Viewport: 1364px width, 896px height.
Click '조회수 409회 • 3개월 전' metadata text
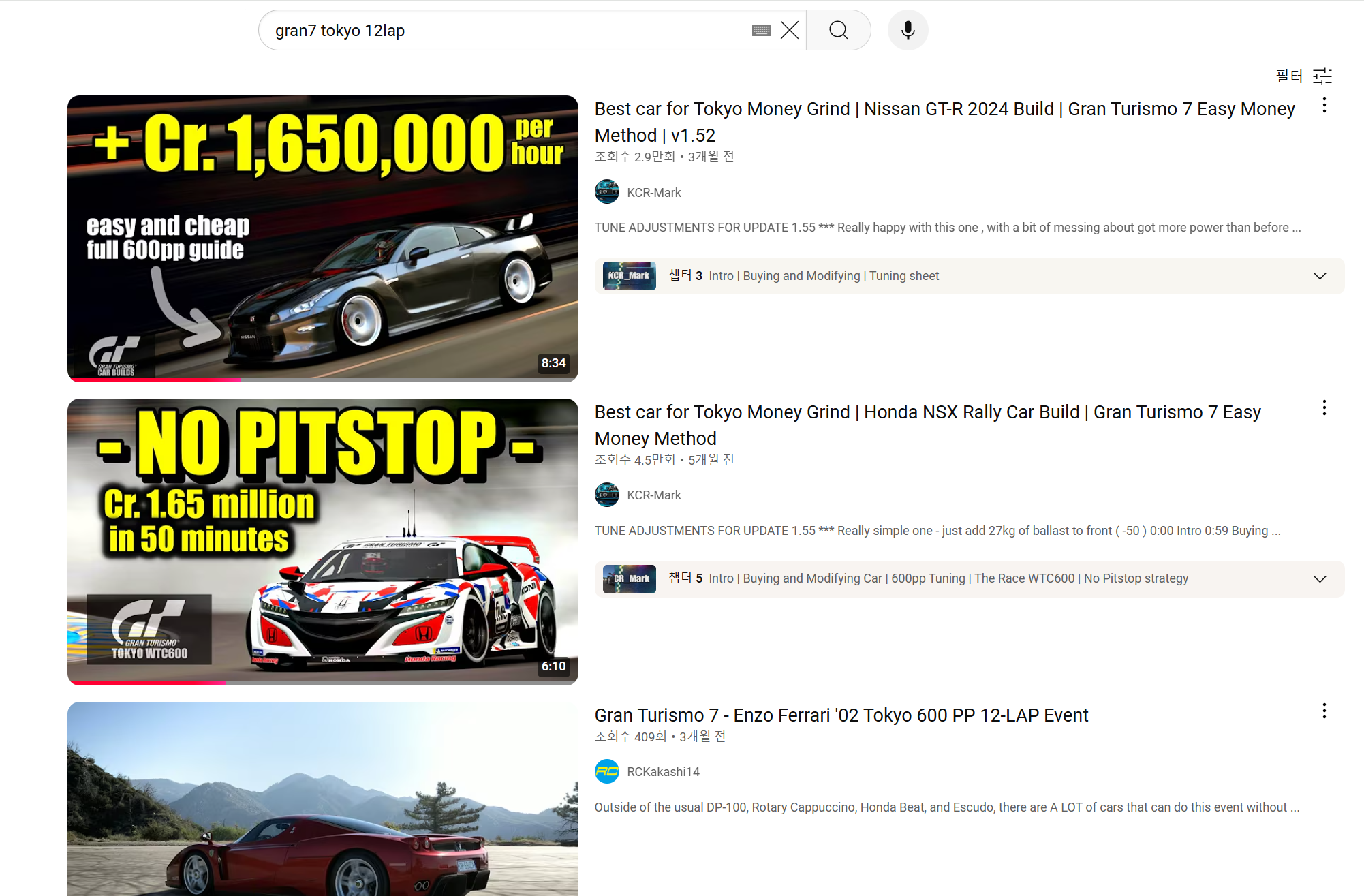coord(660,737)
